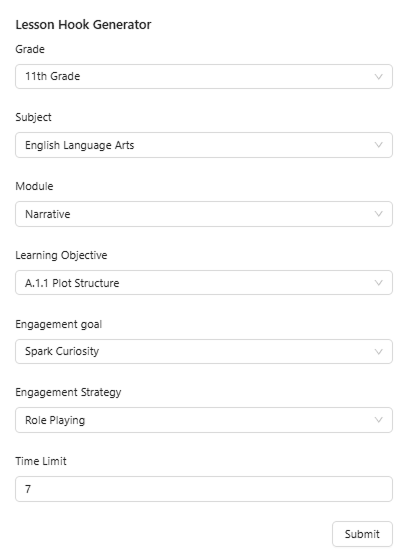This screenshot has height=556, width=407.
Task: Click the Engagement Strategy chevron arrow
Action: pyautogui.click(x=379, y=420)
